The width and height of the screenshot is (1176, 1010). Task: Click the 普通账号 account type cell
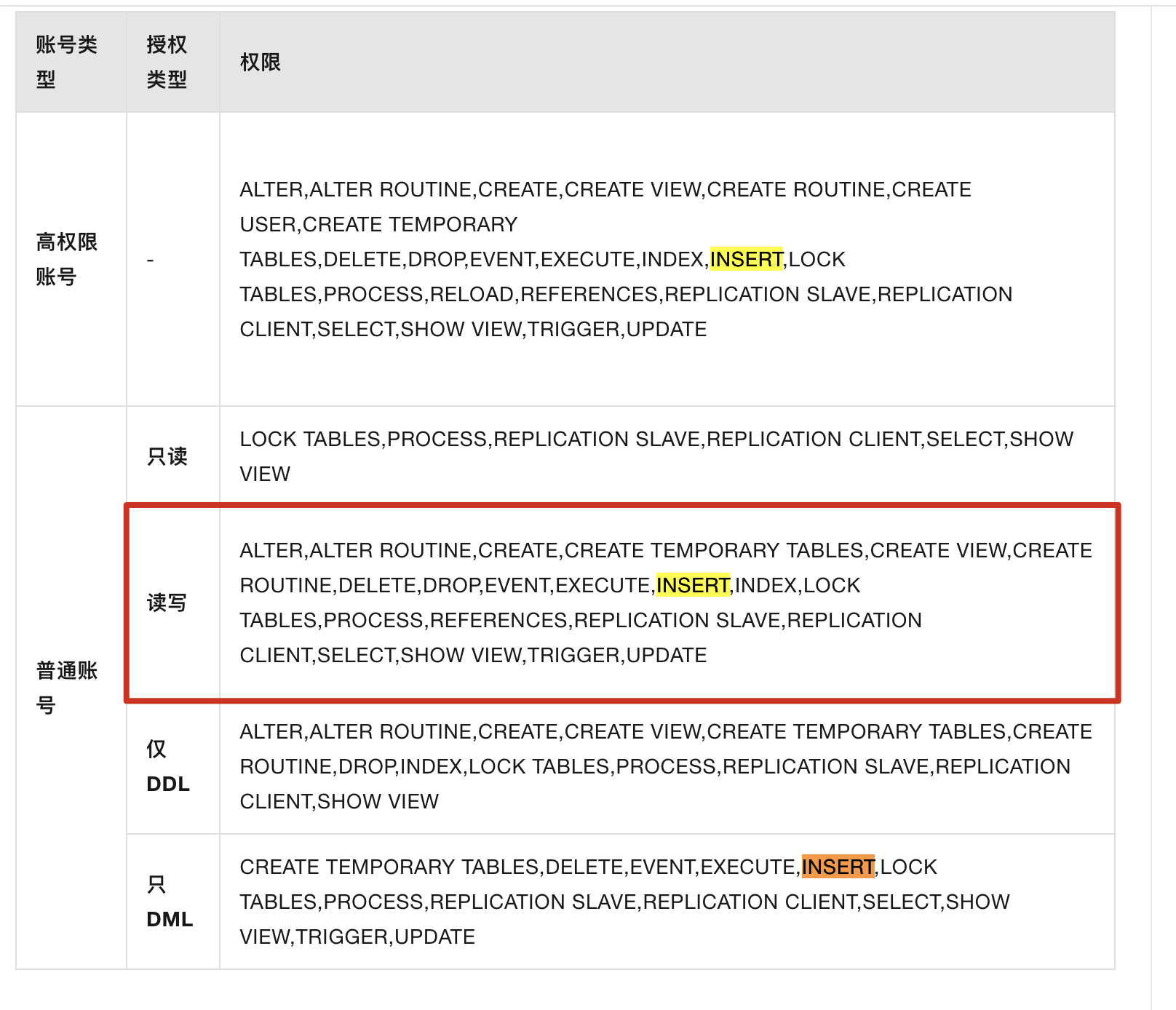click(x=66, y=687)
